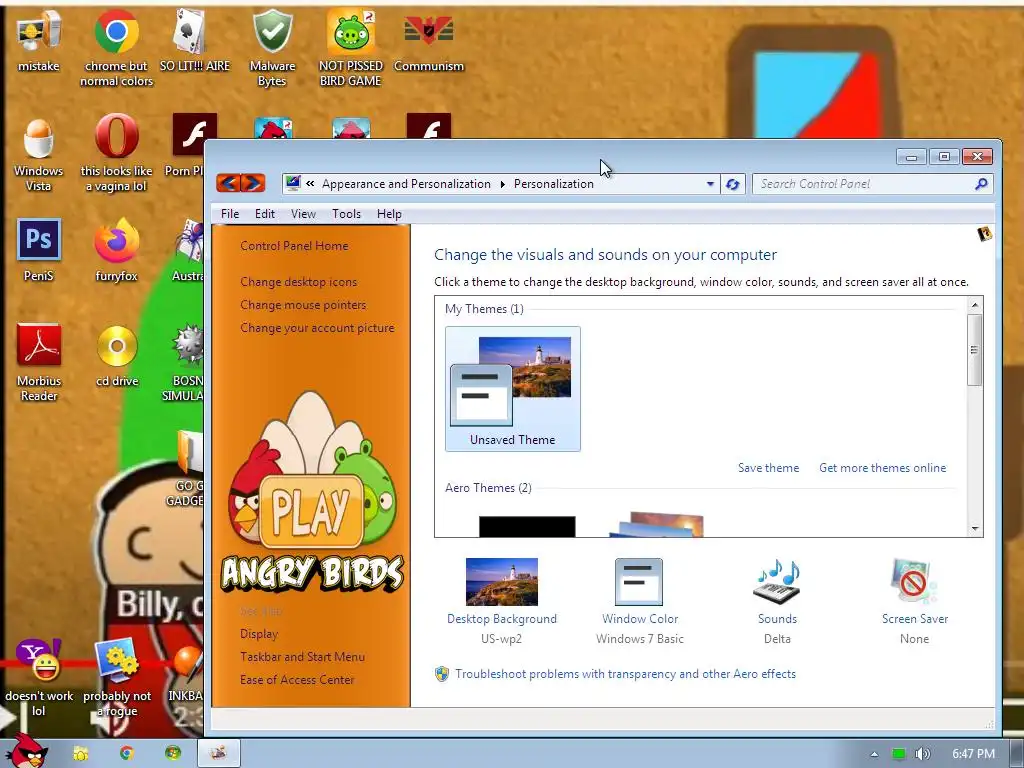Image resolution: width=1024 pixels, height=768 pixels.
Task: Open the Windows Vista egg icon
Action: tap(39, 154)
